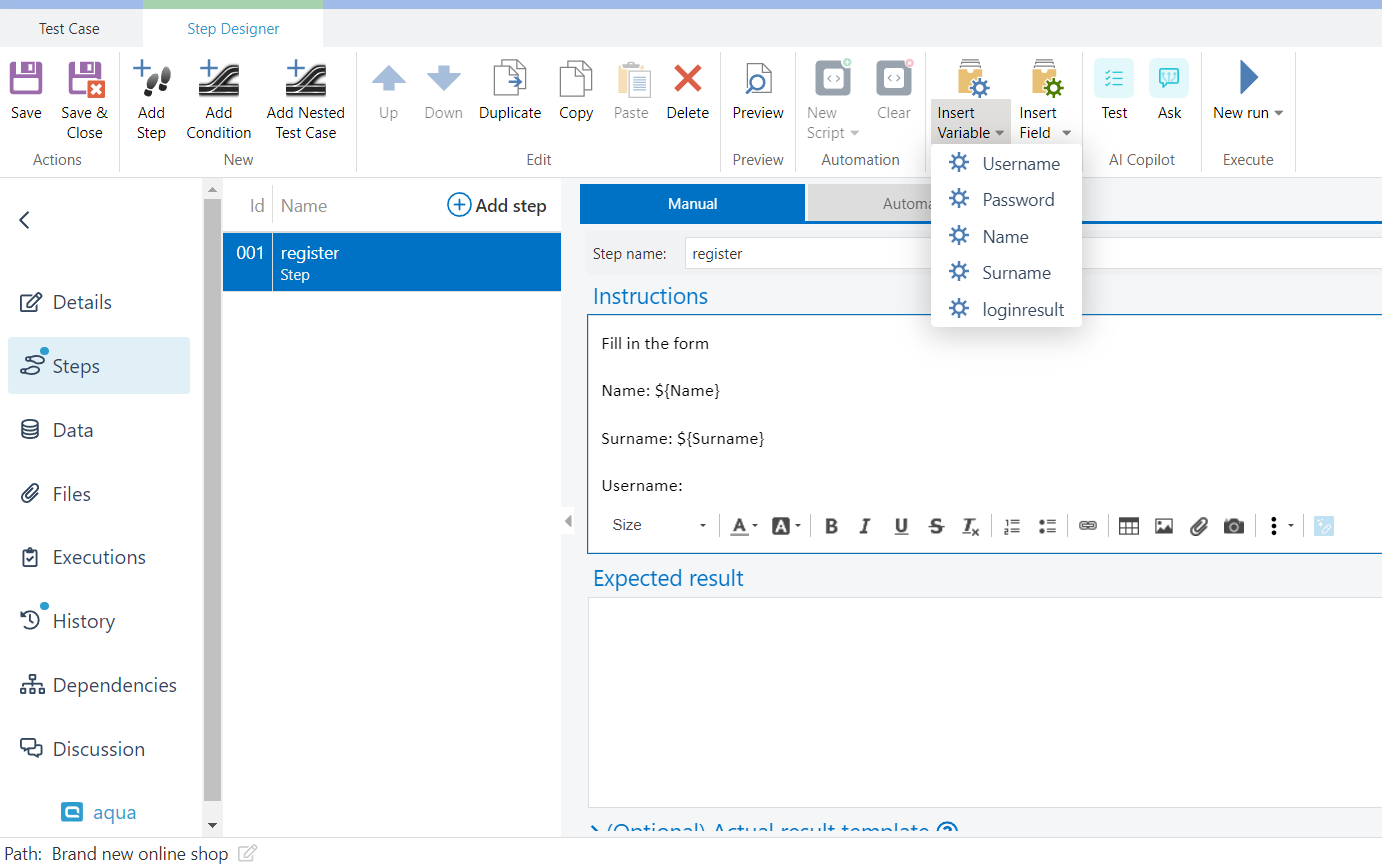
Task: Insert a table in the instructions editor
Action: click(1129, 526)
